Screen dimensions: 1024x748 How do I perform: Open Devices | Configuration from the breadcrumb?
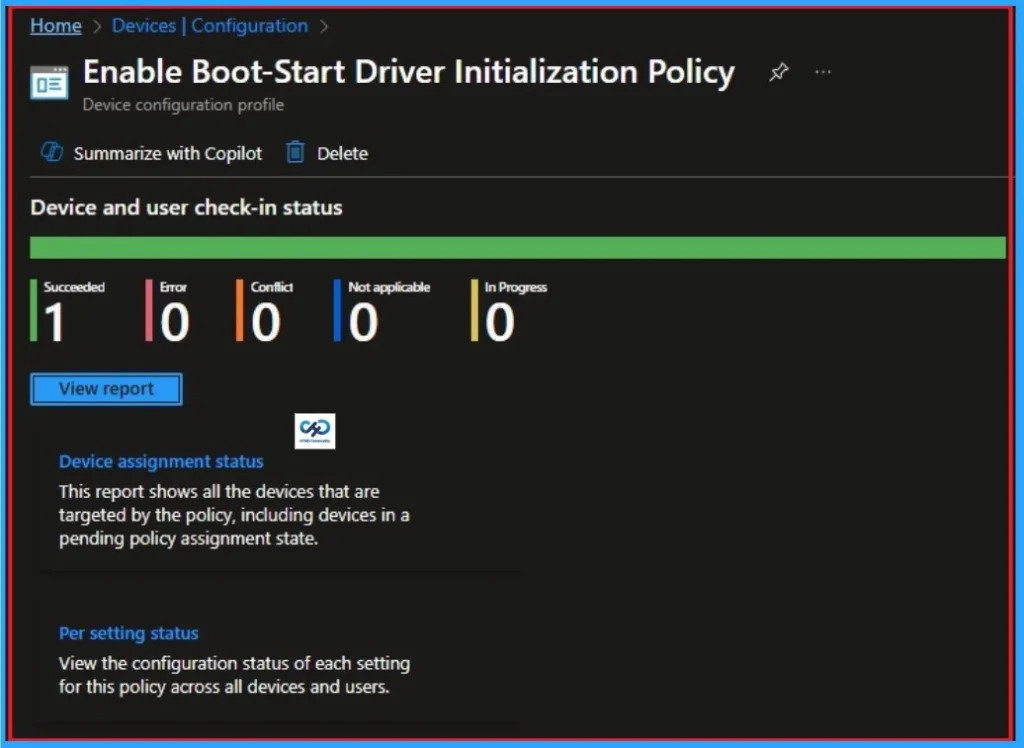pos(209,26)
